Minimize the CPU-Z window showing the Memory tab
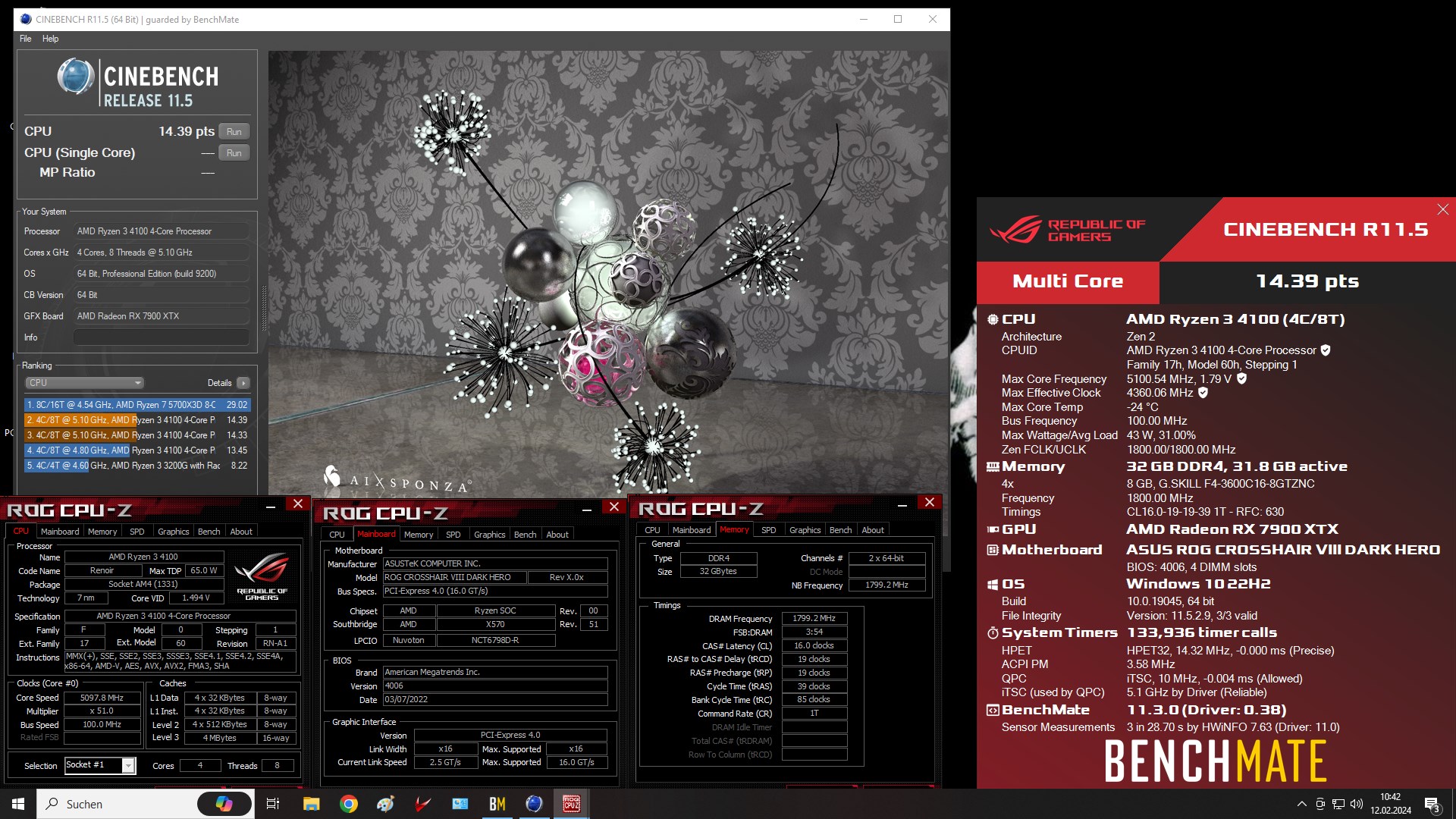This screenshot has width=1456, height=819. pos(902,504)
